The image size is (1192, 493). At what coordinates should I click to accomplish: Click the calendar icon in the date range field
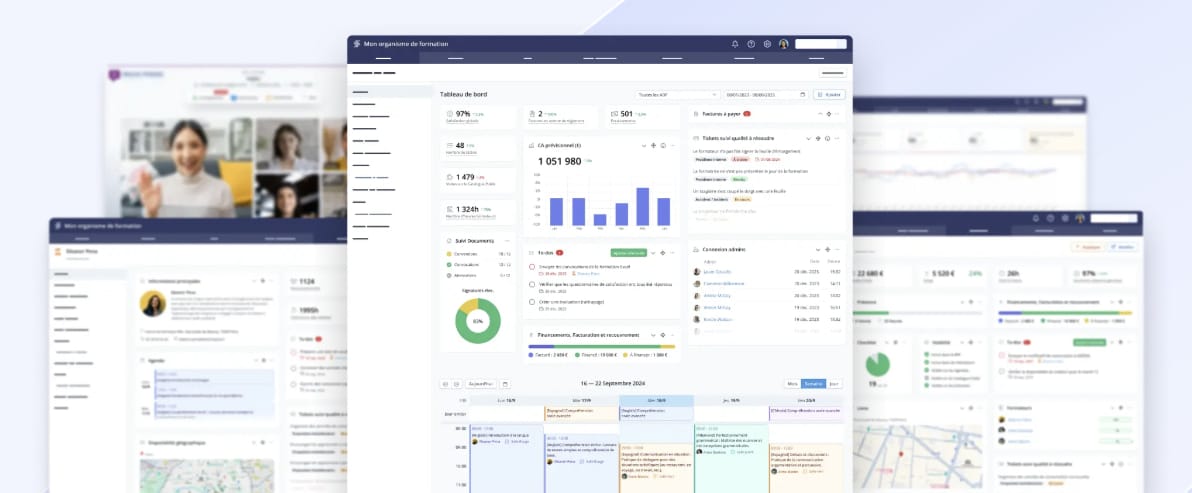point(801,95)
